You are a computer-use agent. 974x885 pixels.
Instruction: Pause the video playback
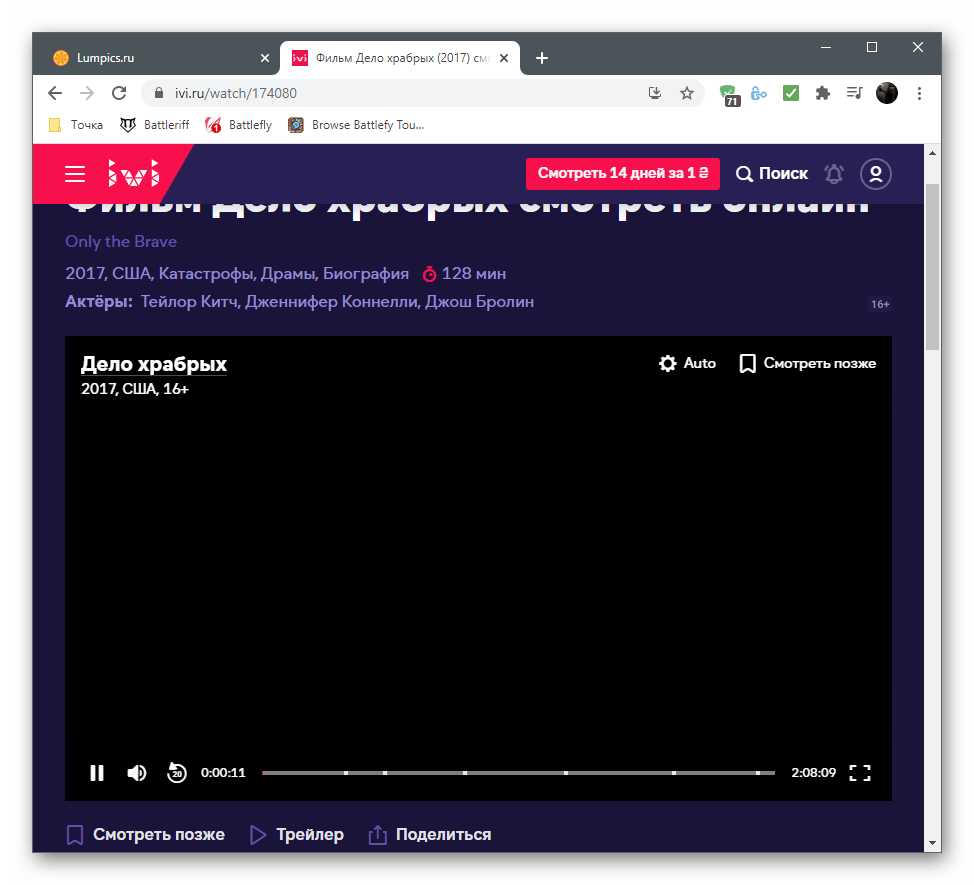pyautogui.click(x=97, y=773)
